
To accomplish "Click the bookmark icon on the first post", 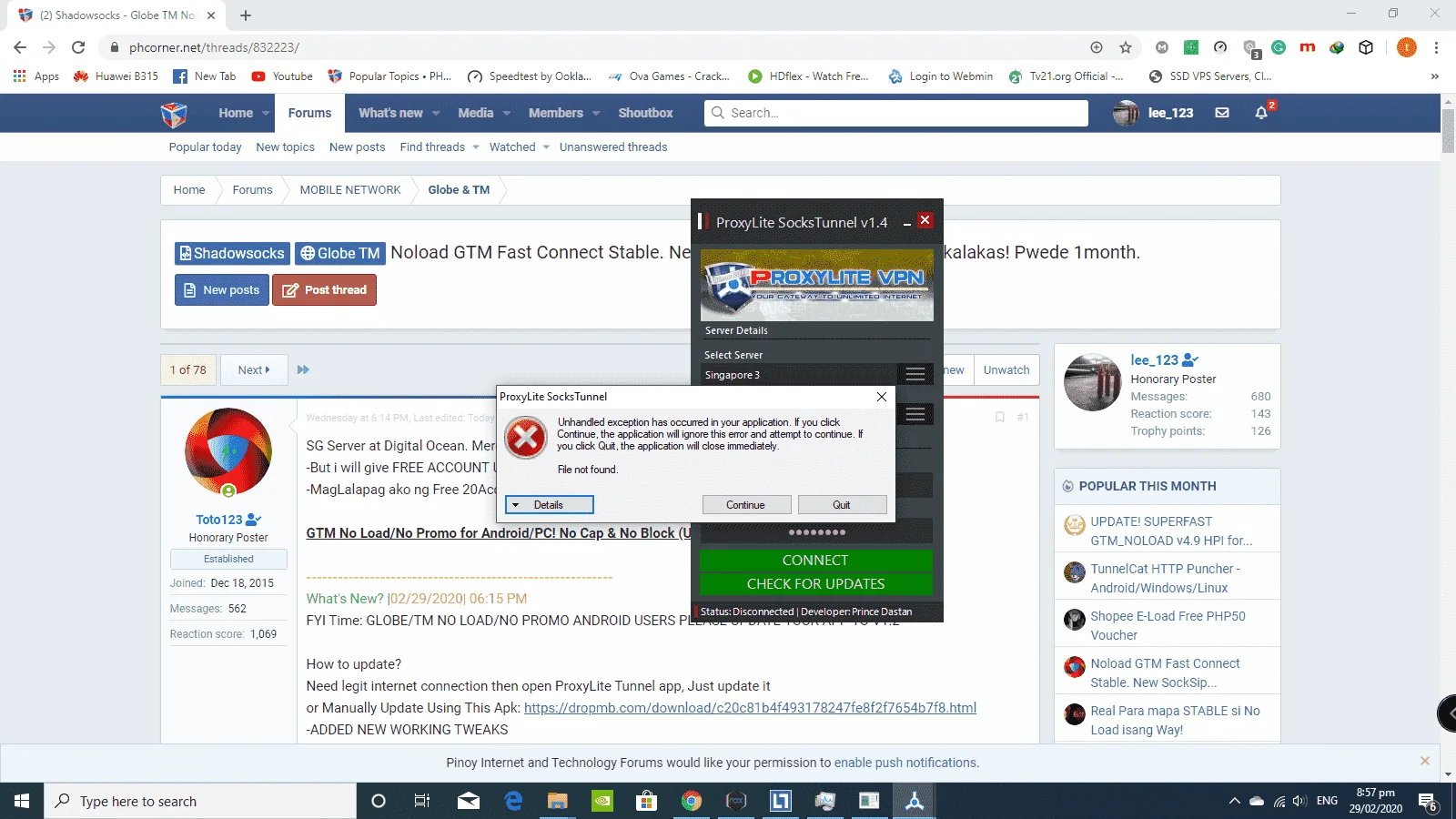I will click(x=999, y=417).
